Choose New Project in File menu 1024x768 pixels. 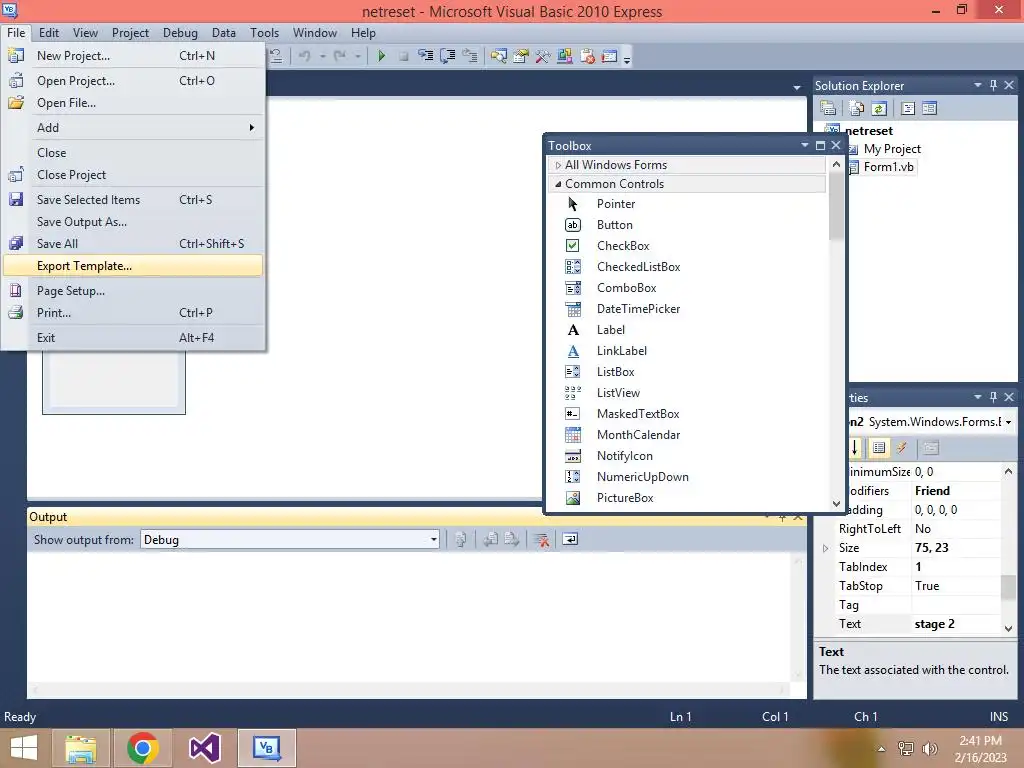coord(133,56)
